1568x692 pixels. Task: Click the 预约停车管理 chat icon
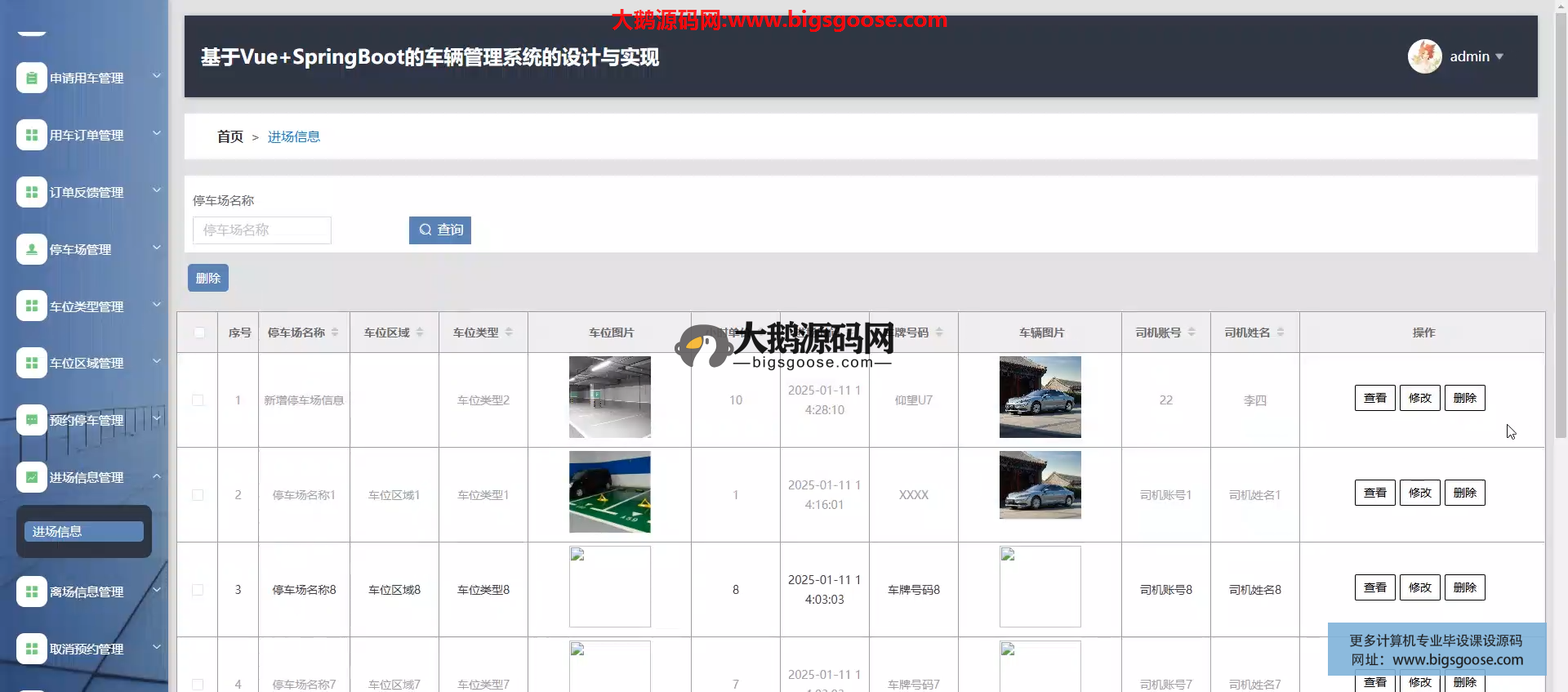tap(31, 420)
